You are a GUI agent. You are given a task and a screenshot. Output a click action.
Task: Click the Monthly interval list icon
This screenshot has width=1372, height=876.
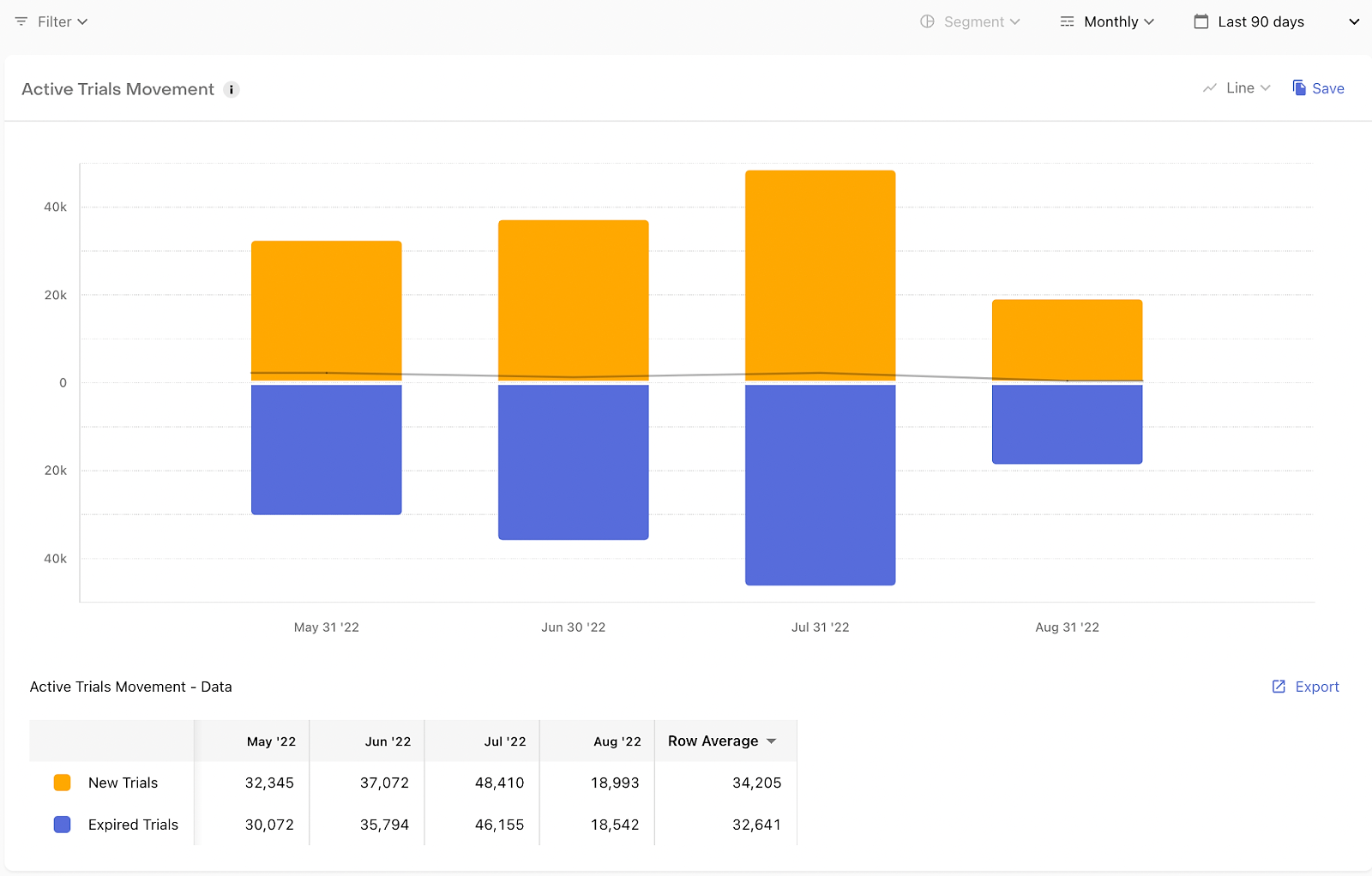[x=1068, y=21]
